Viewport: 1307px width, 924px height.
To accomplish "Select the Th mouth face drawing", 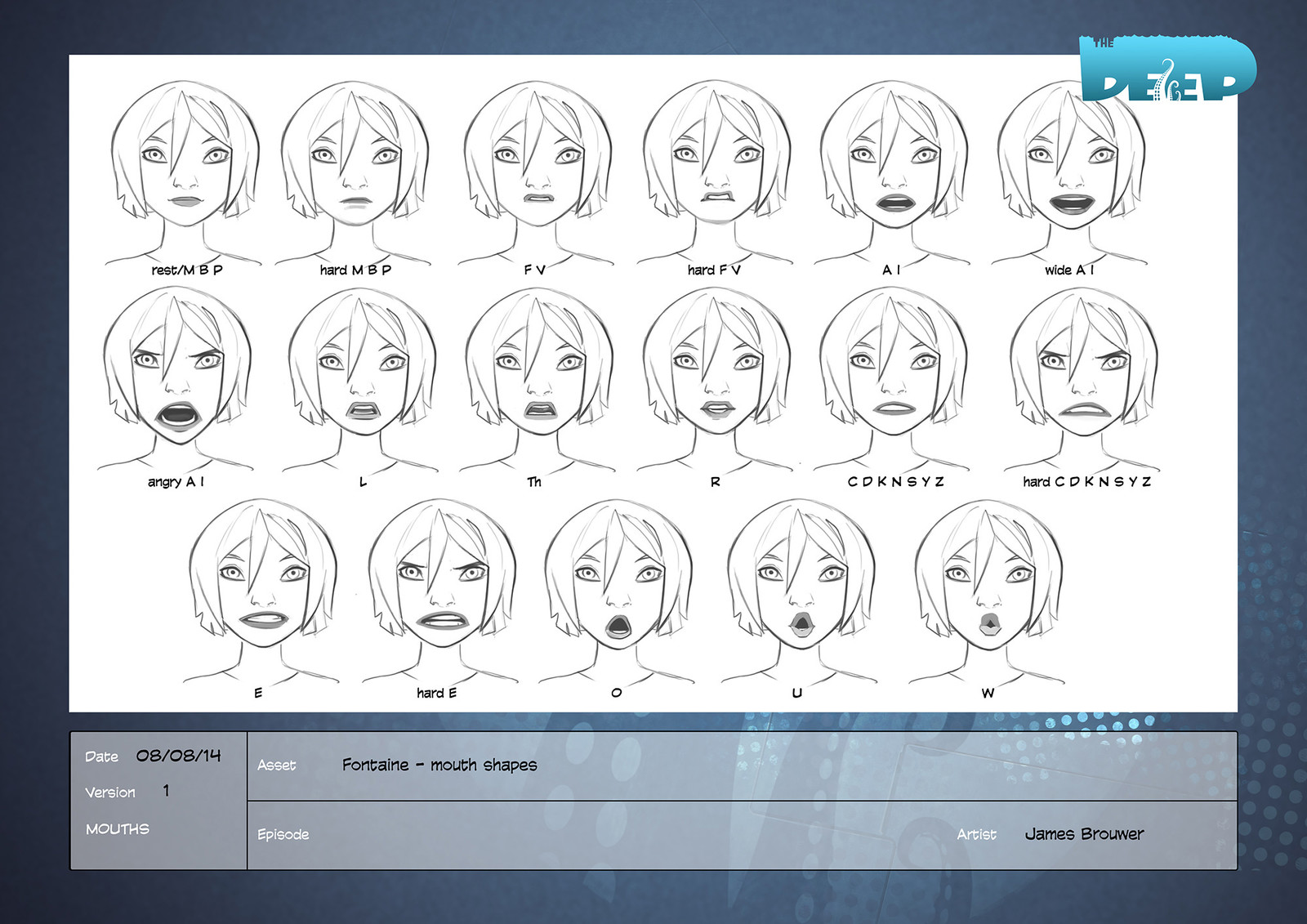I will pyautogui.click(x=538, y=379).
